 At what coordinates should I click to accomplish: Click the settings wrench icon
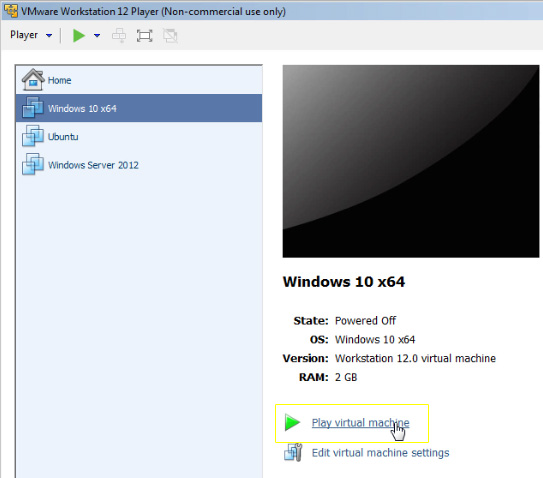293,452
